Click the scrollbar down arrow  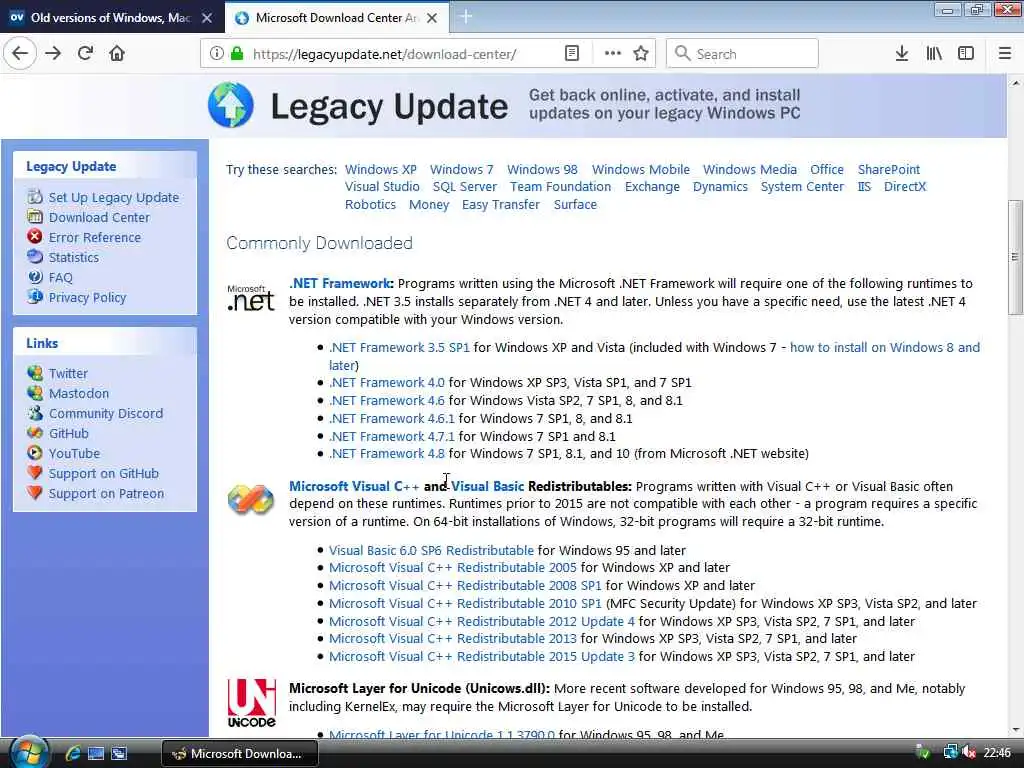[x=1016, y=729]
